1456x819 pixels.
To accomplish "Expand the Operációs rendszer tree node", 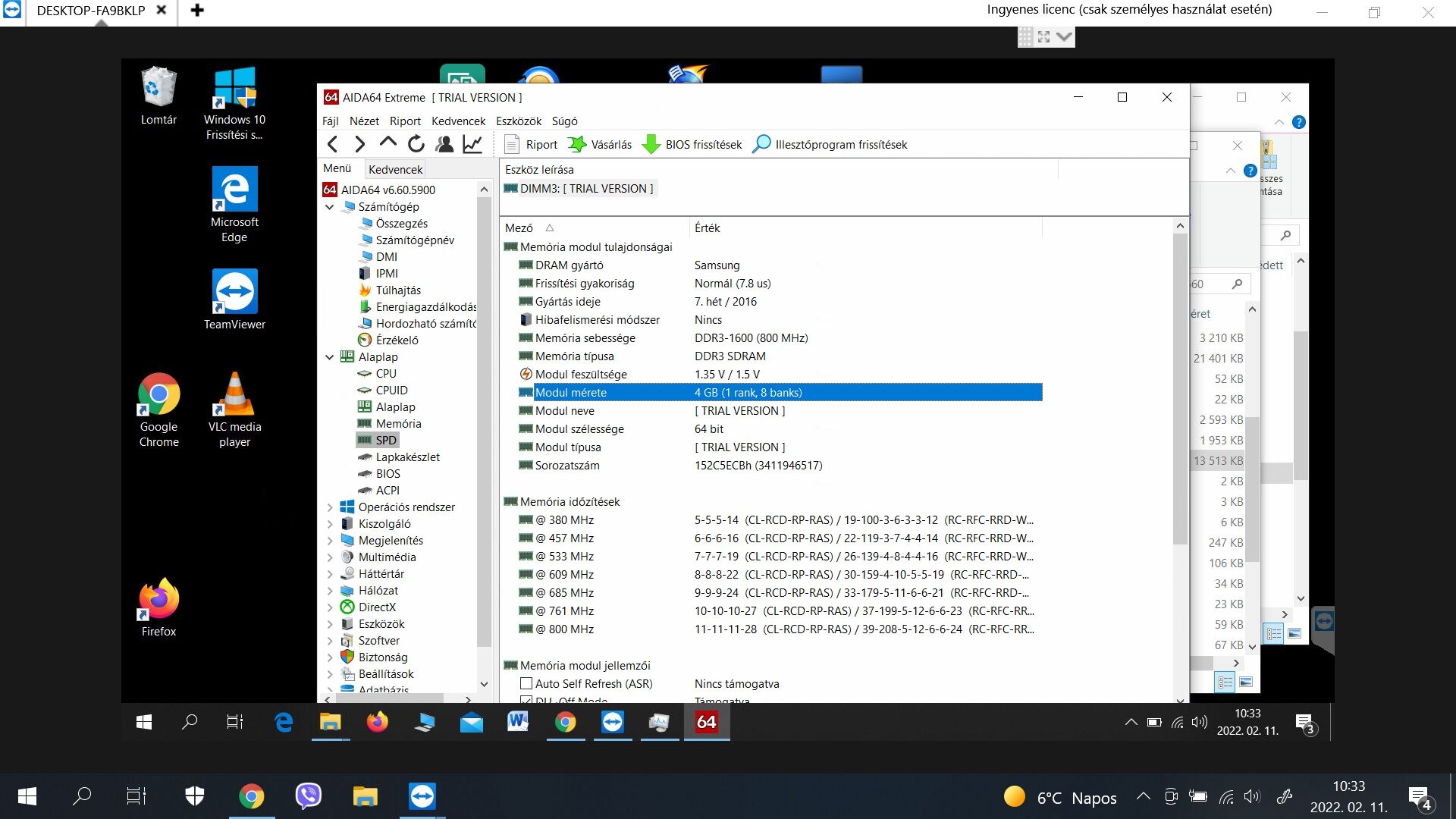I will 330,507.
